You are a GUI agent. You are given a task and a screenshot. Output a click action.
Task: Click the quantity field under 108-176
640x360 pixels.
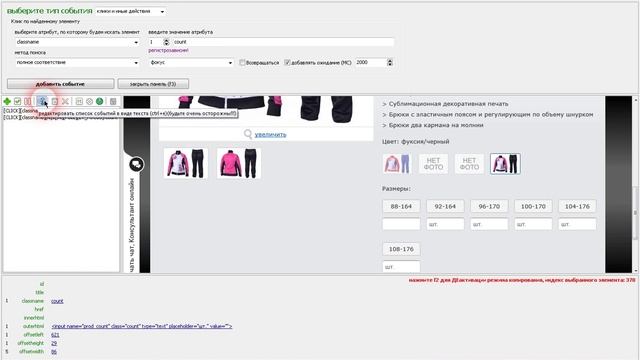pyautogui.click(x=401, y=267)
